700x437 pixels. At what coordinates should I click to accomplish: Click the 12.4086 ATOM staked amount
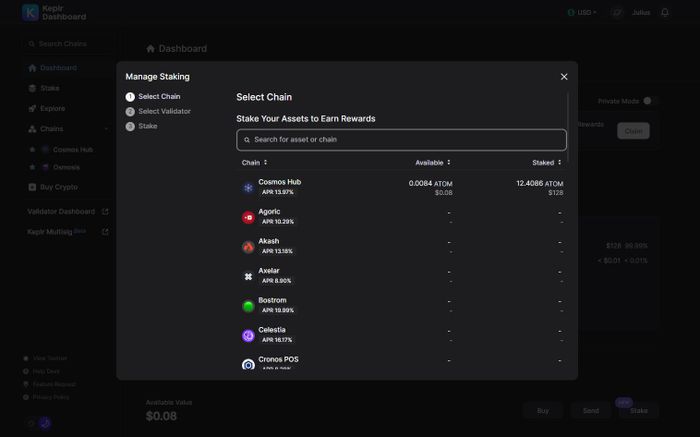(x=540, y=183)
